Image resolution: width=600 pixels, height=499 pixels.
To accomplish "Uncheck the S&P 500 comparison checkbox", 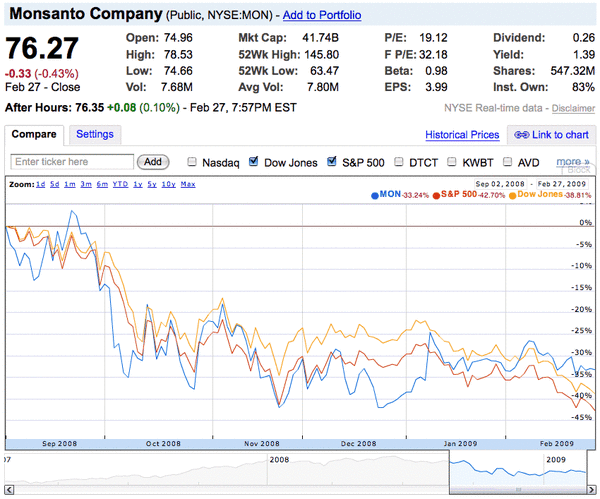I will point(332,161).
